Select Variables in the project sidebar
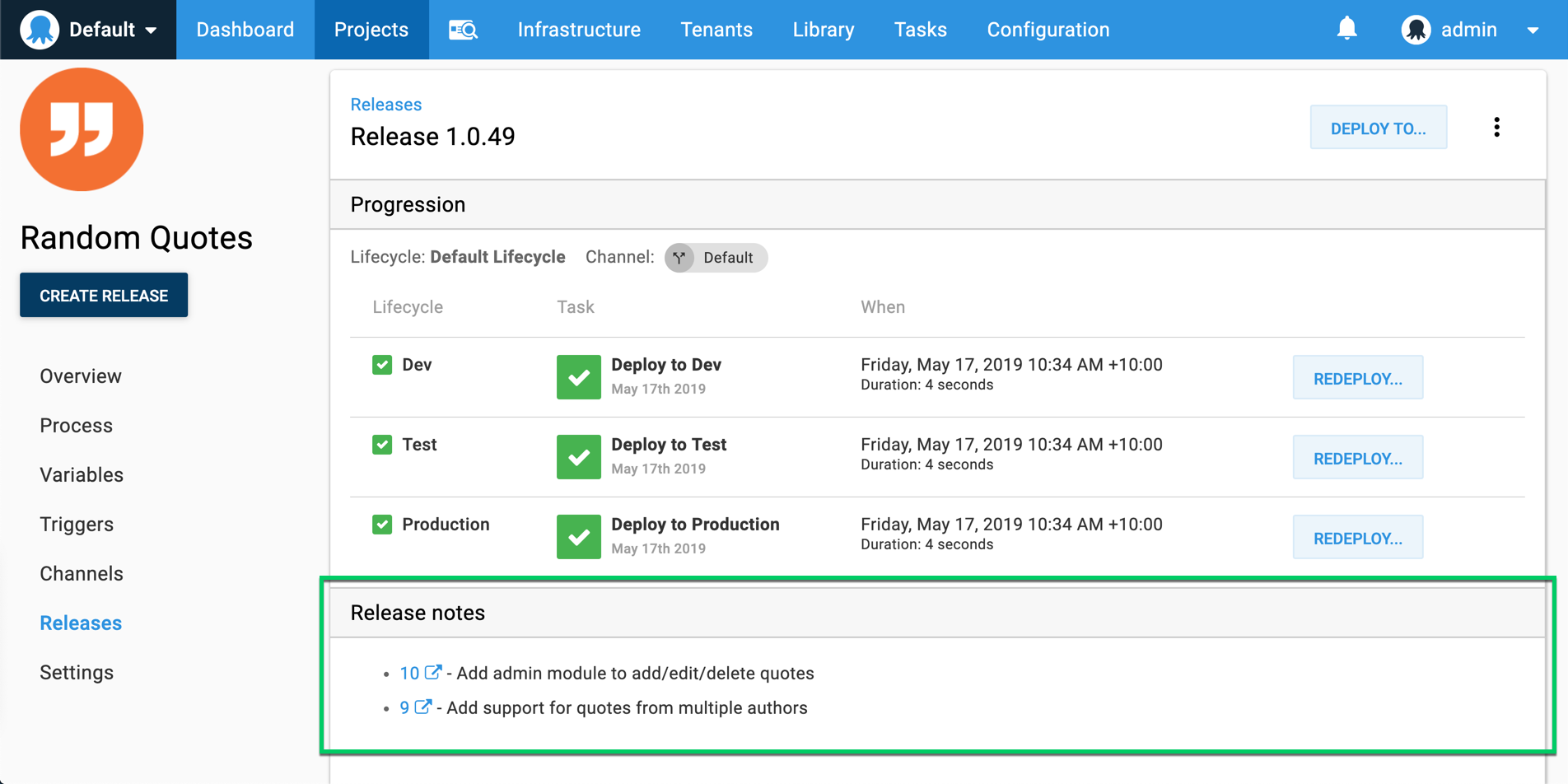The height and width of the screenshot is (784, 1568). (x=81, y=474)
